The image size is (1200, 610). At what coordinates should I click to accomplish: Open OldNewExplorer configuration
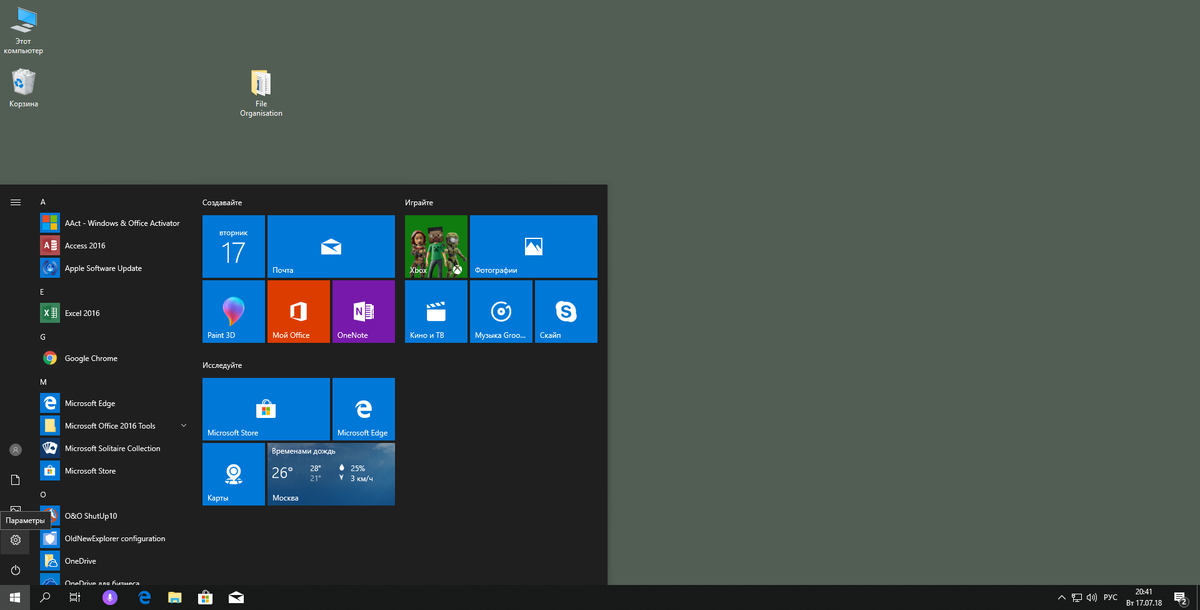[x=115, y=538]
